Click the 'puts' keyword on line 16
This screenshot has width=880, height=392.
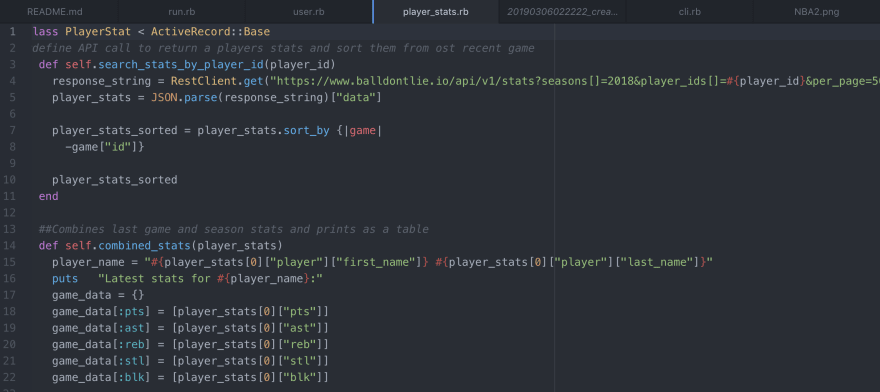[x=65, y=279]
